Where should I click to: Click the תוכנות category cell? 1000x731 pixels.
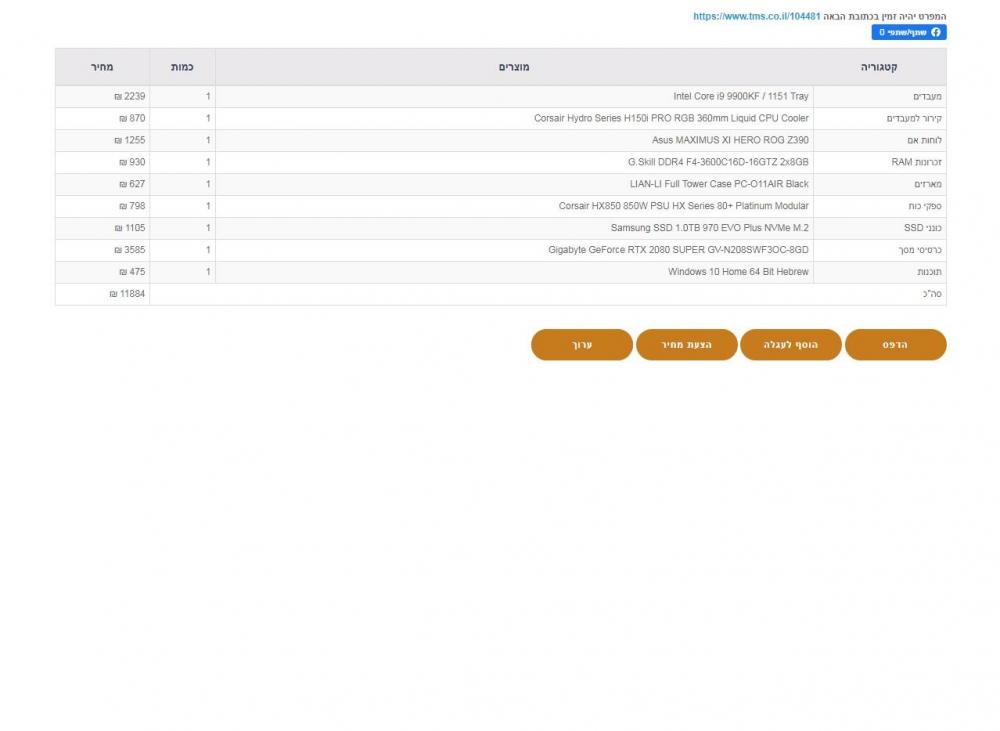880,272
